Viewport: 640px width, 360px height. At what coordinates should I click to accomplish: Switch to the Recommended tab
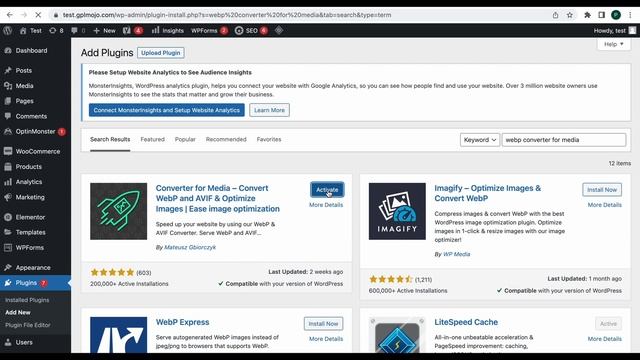pos(226,139)
